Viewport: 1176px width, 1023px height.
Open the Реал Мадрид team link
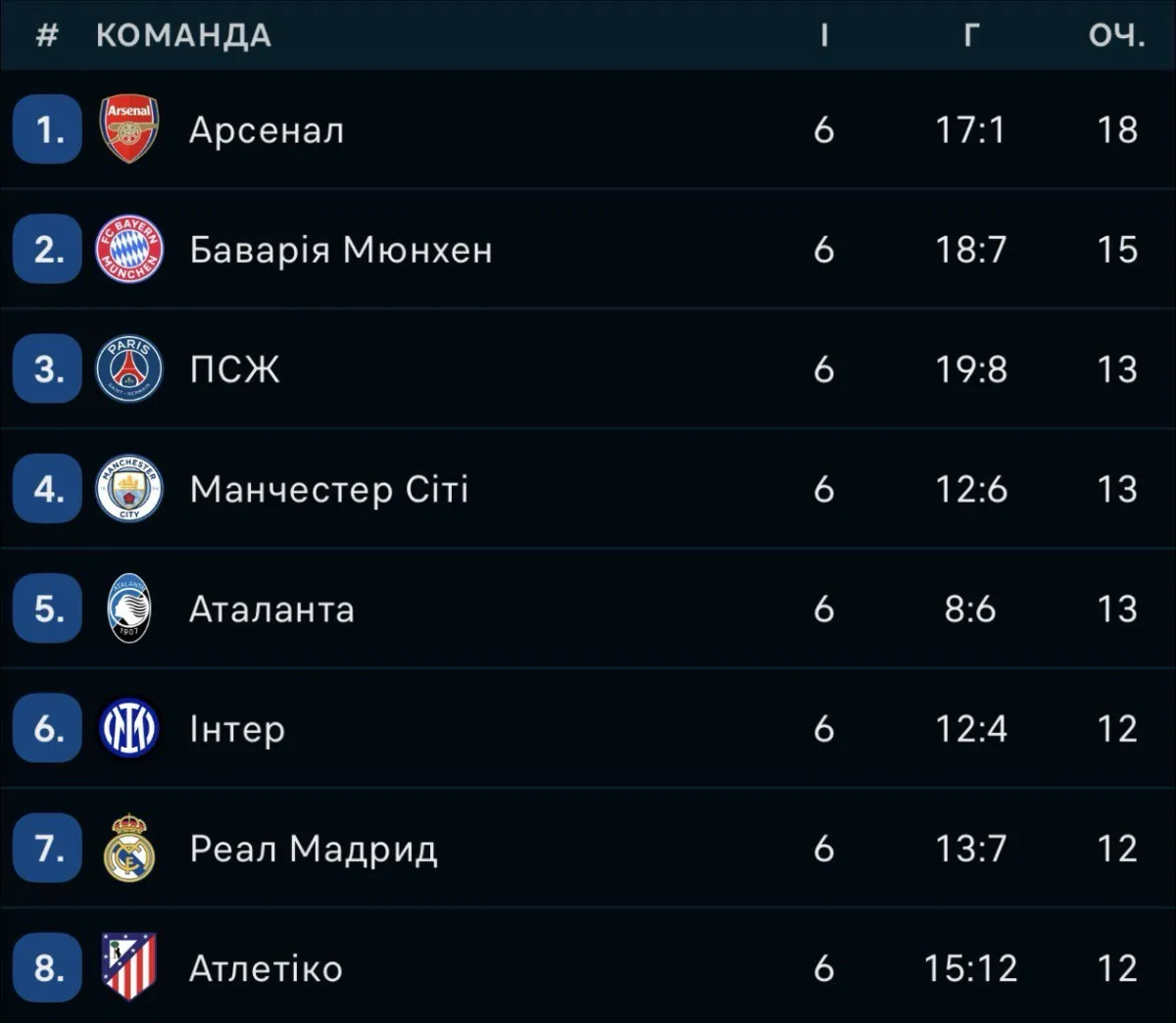[x=314, y=849]
